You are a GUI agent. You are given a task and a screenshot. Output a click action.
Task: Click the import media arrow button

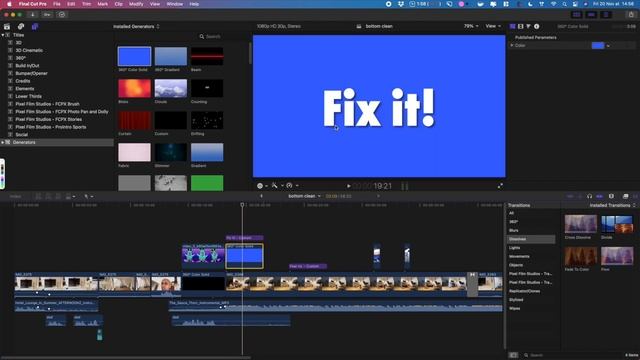32,15
